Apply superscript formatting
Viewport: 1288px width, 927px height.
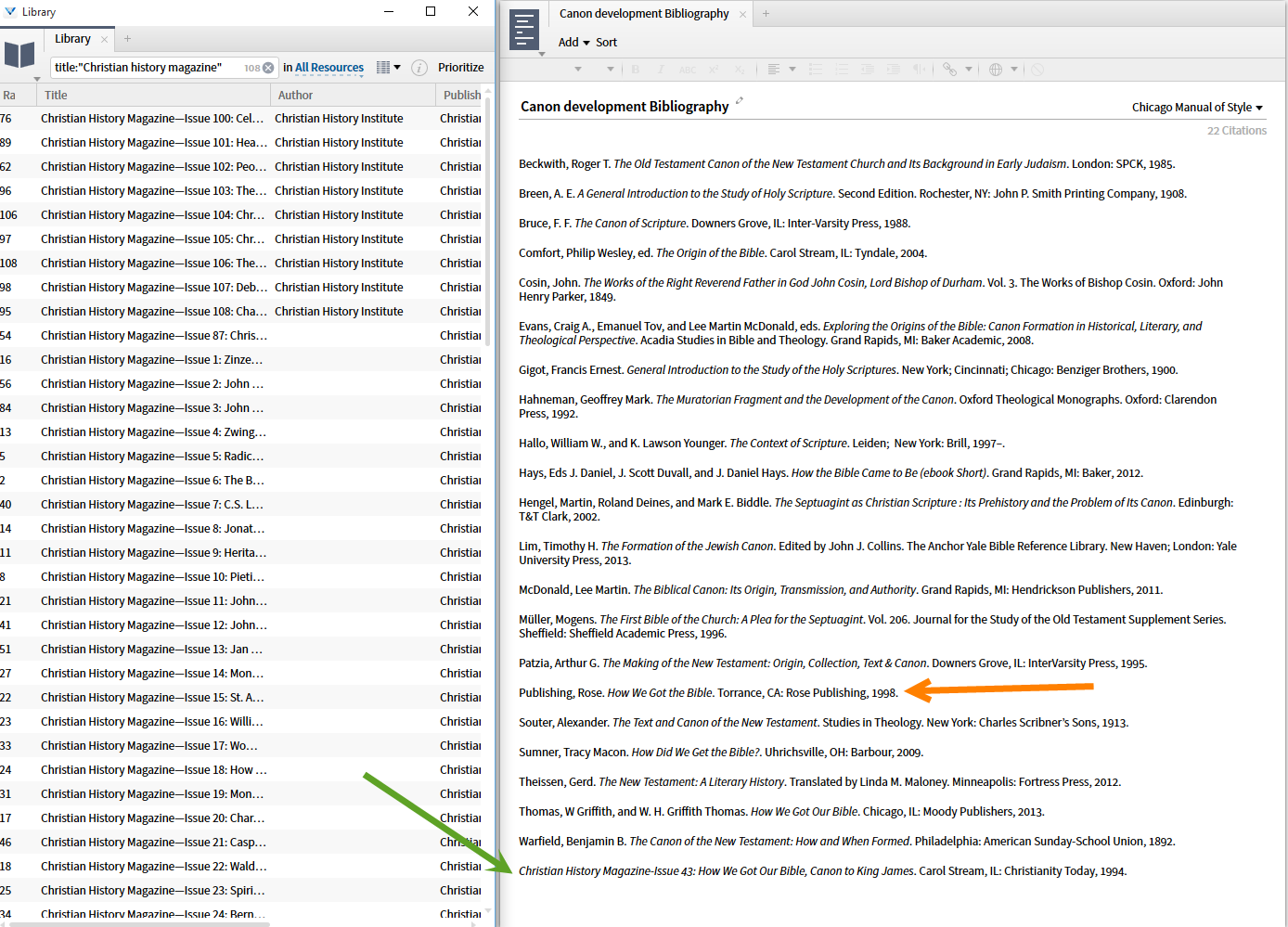pos(714,70)
